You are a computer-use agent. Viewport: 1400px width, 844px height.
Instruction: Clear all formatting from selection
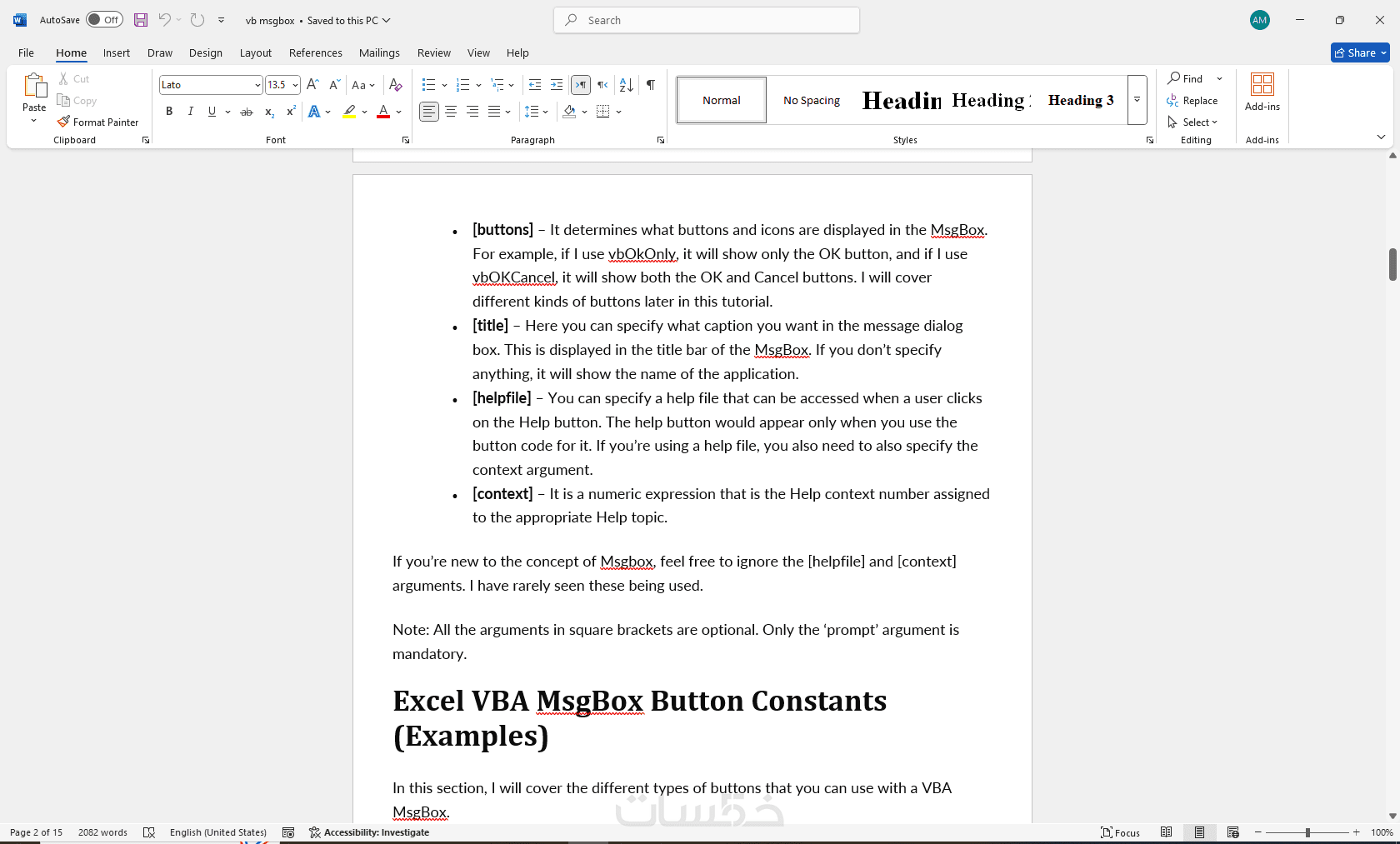(396, 85)
